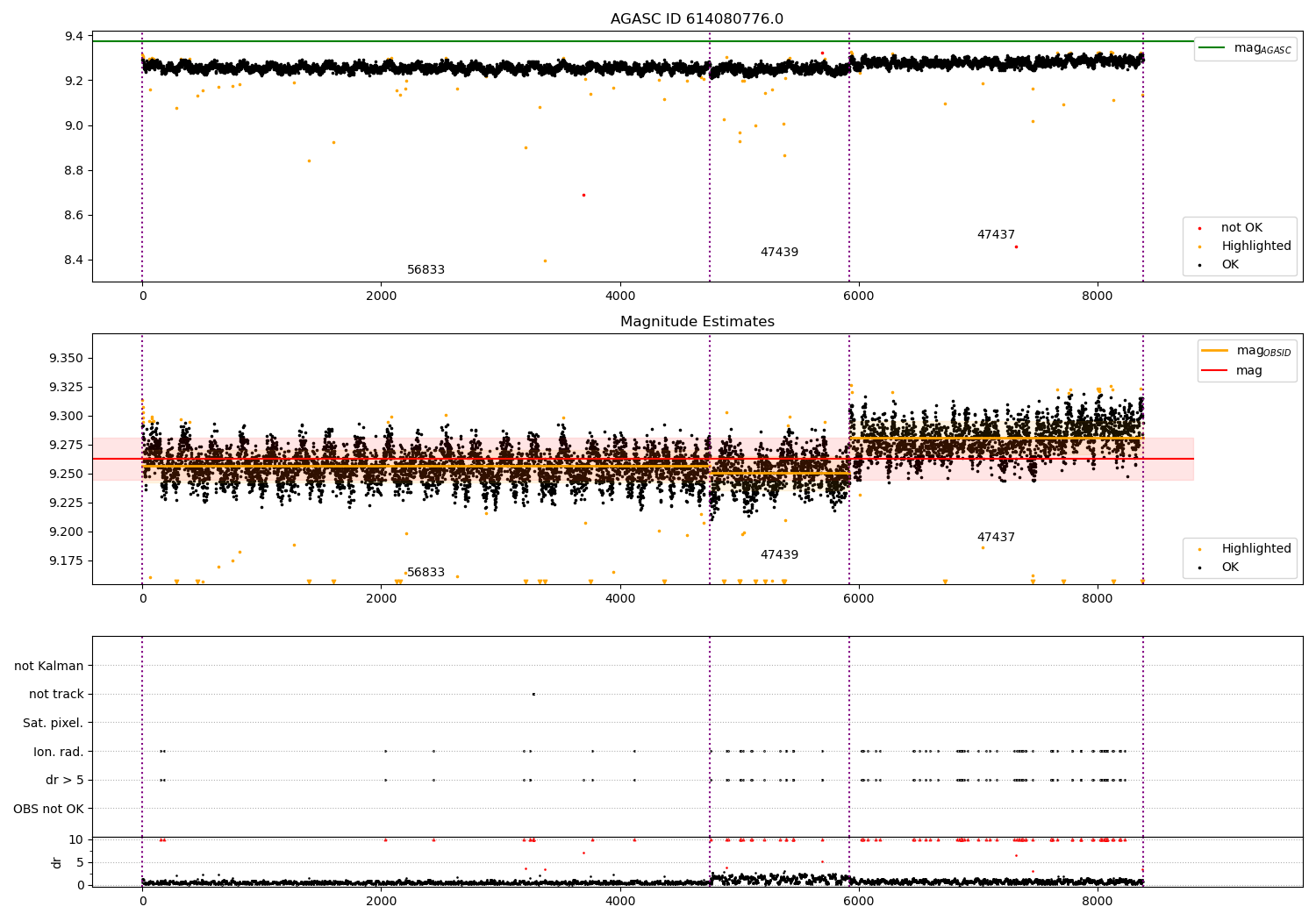Image resolution: width=1316 pixels, height=921 pixels.
Task: Click the 9.4 y-axis tick label
Action: [75, 37]
